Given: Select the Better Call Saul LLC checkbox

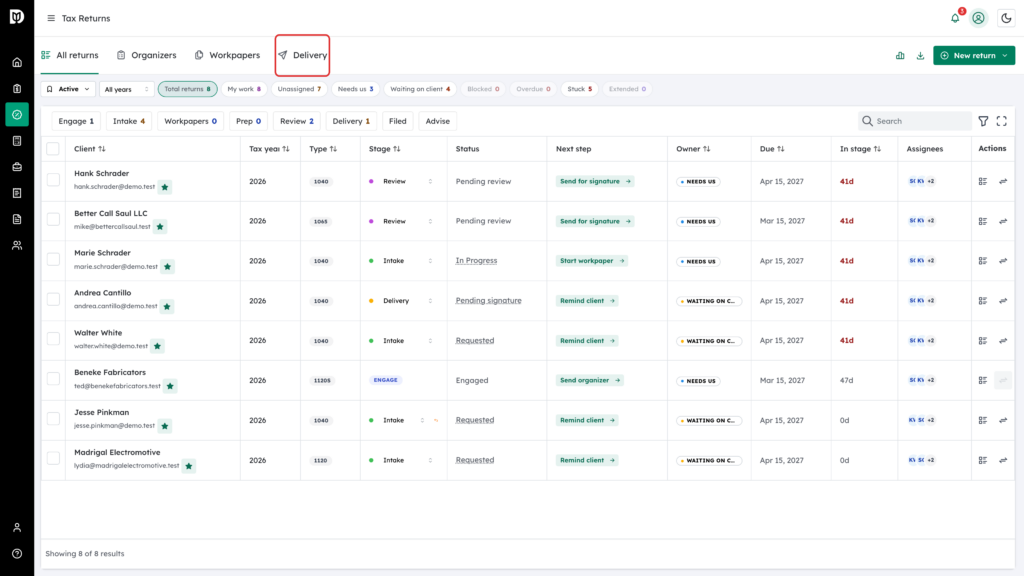Looking at the screenshot, I should [54, 219].
